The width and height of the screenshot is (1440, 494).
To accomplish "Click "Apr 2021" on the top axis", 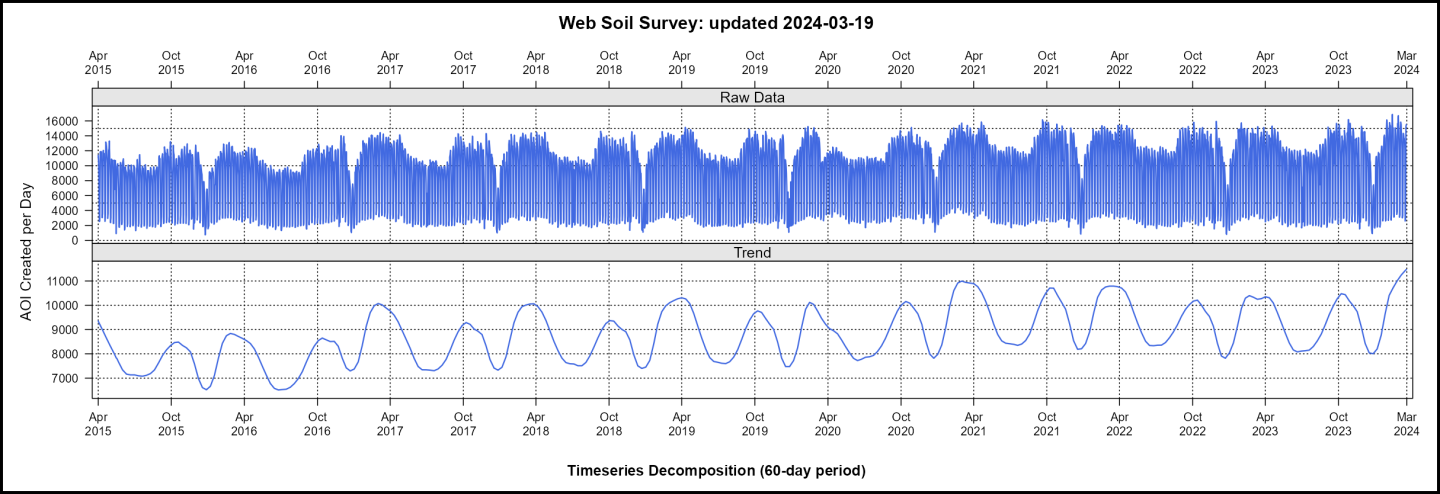I will (974, 63).
